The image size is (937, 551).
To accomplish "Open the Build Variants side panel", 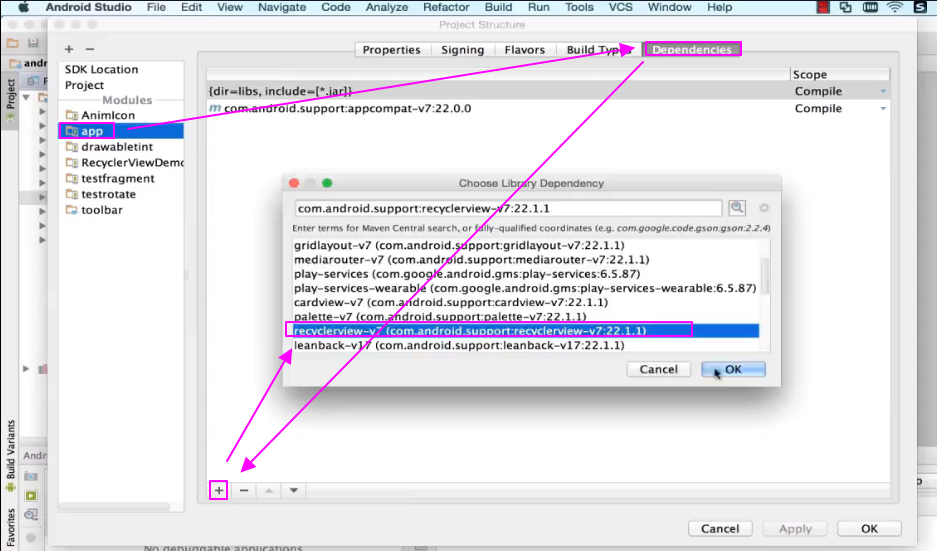I will pos(10,454).
